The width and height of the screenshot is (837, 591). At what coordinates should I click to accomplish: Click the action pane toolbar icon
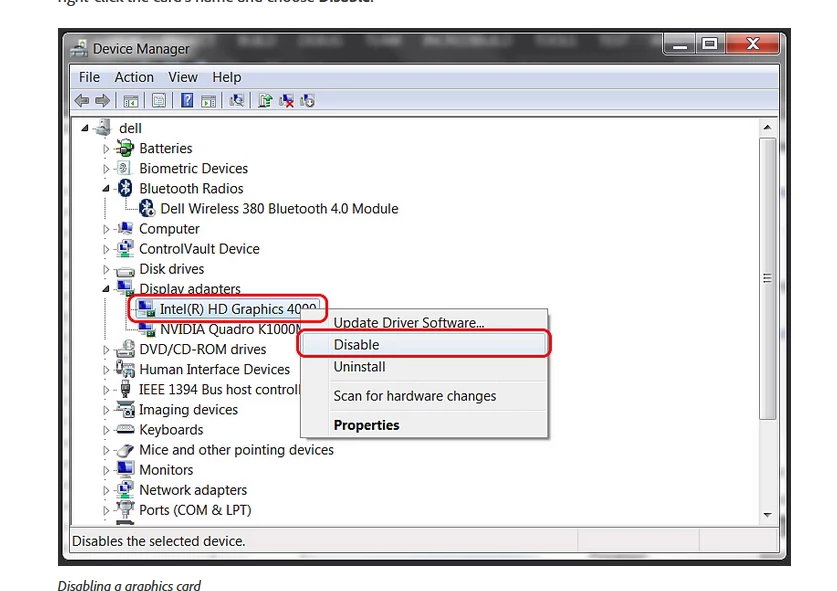coord(209,100)
